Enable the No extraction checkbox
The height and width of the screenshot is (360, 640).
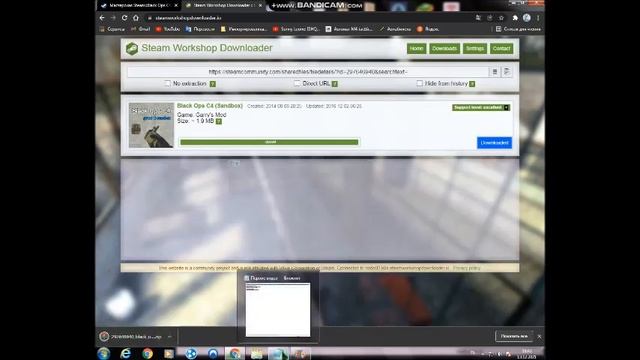click(167, 83)
